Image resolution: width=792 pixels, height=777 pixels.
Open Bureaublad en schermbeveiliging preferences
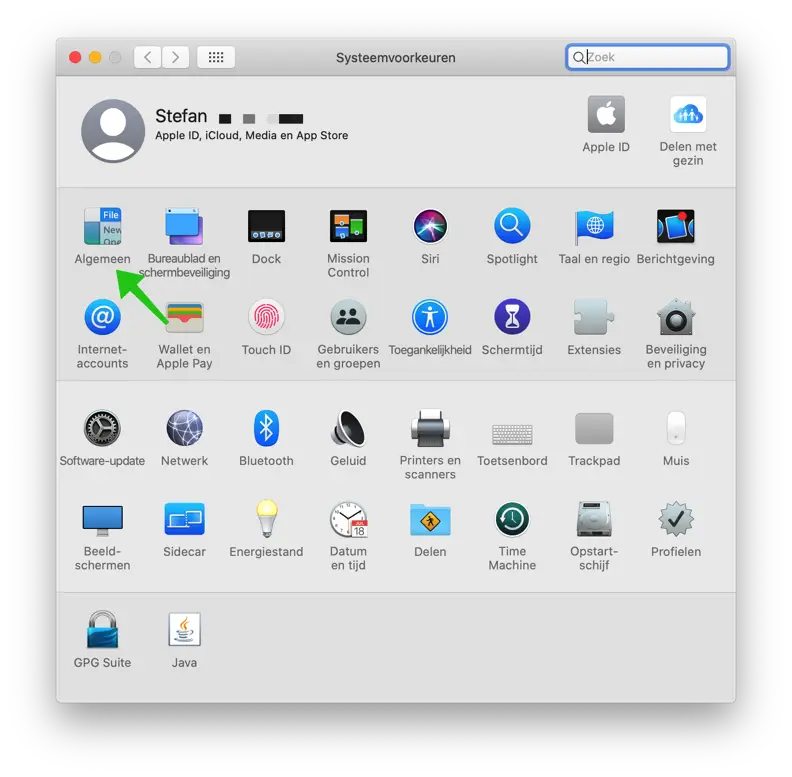[x=184, y=226]
